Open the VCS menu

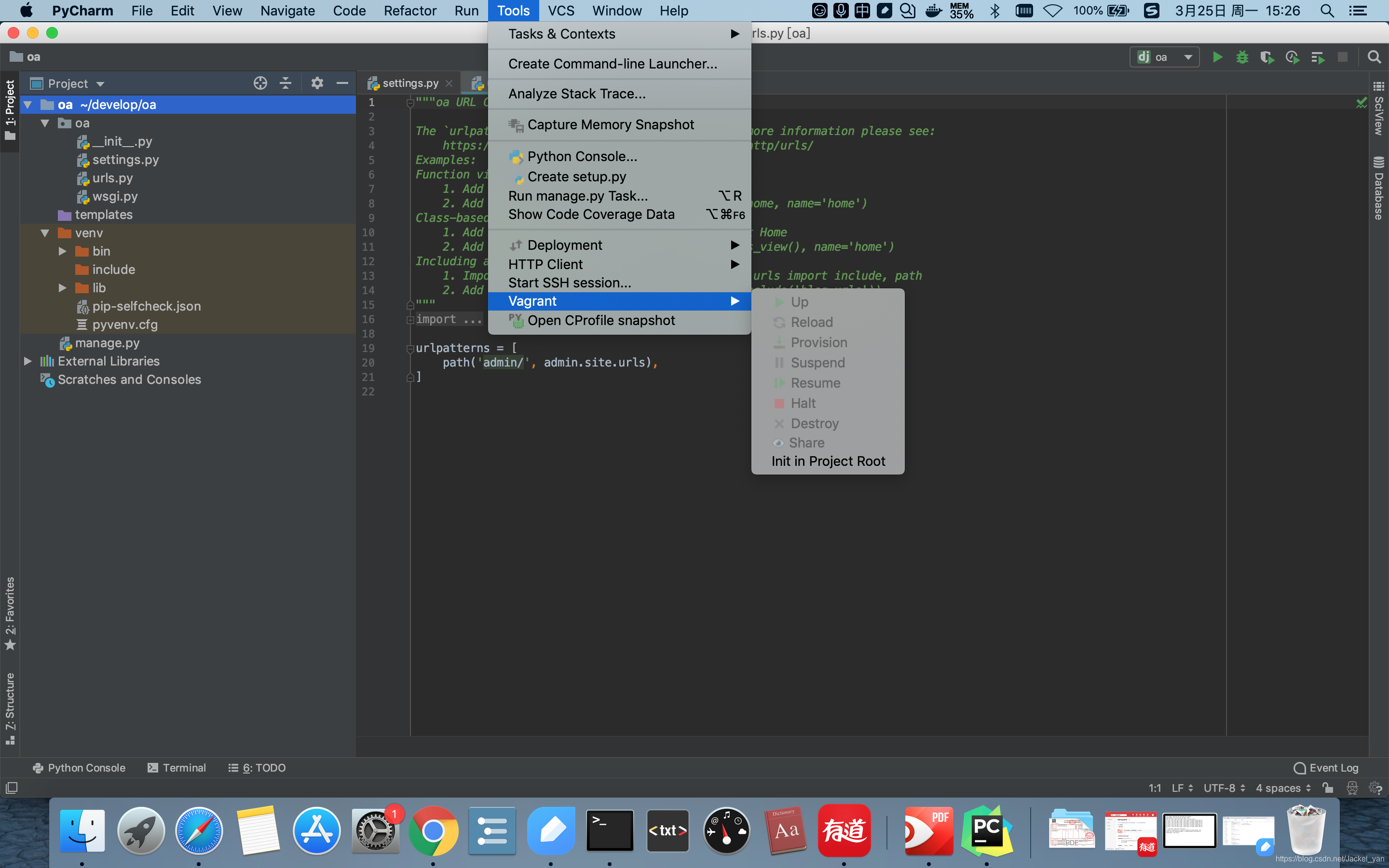click(561, 10)
